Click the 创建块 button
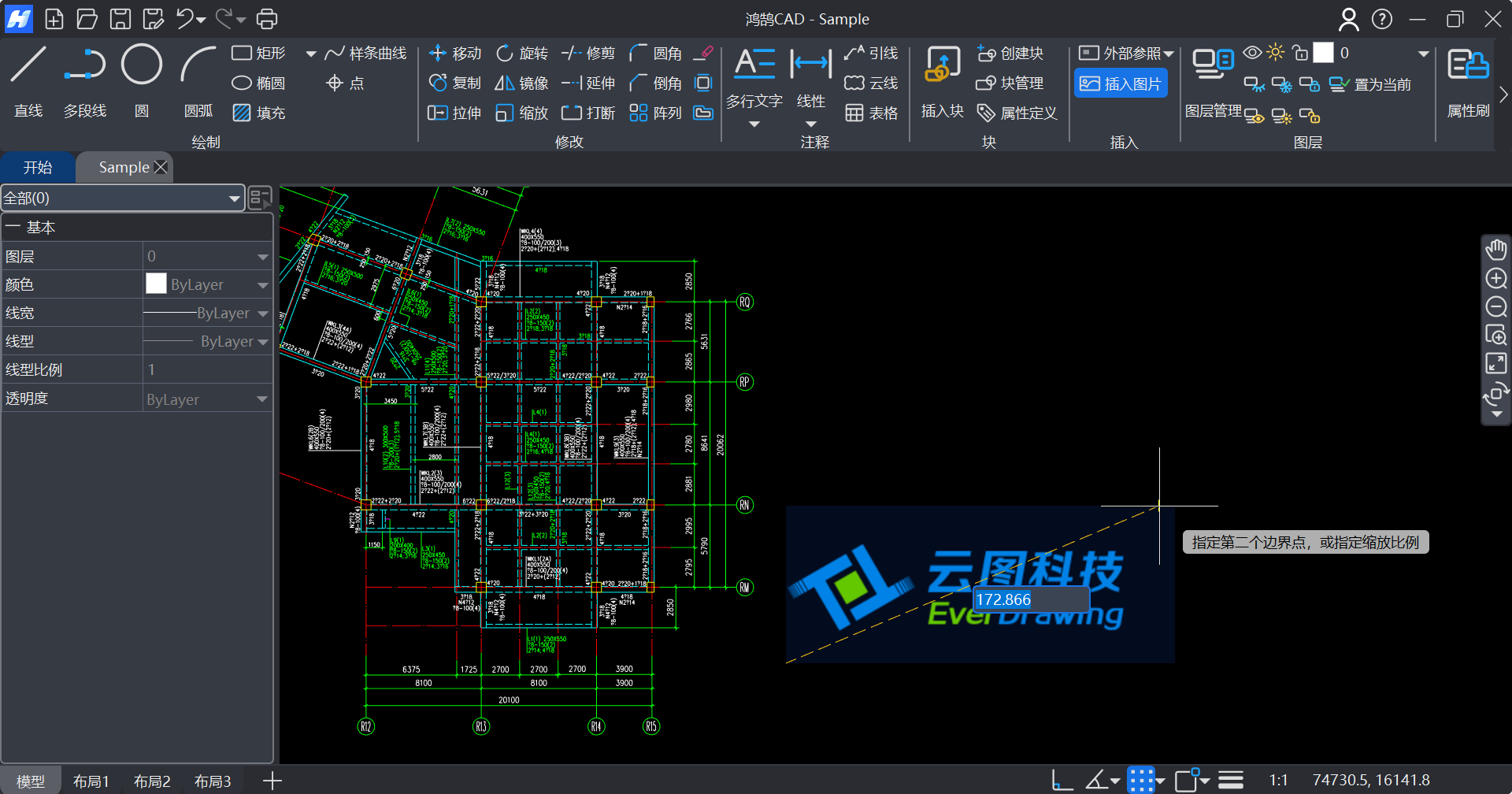The image size is (1512, 794). [x=1010, y=54]
